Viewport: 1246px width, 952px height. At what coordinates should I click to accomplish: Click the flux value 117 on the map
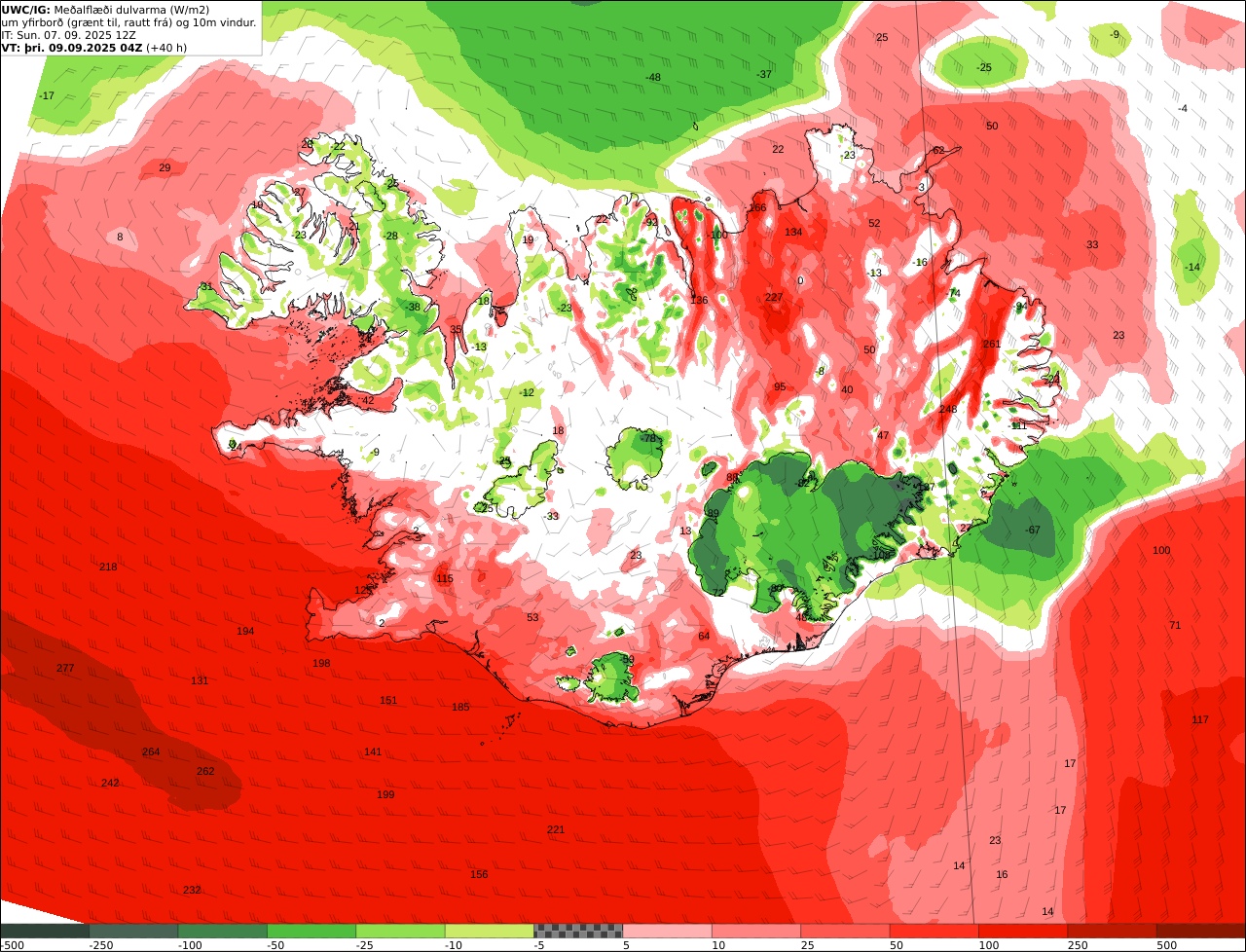pos(1200,720)
